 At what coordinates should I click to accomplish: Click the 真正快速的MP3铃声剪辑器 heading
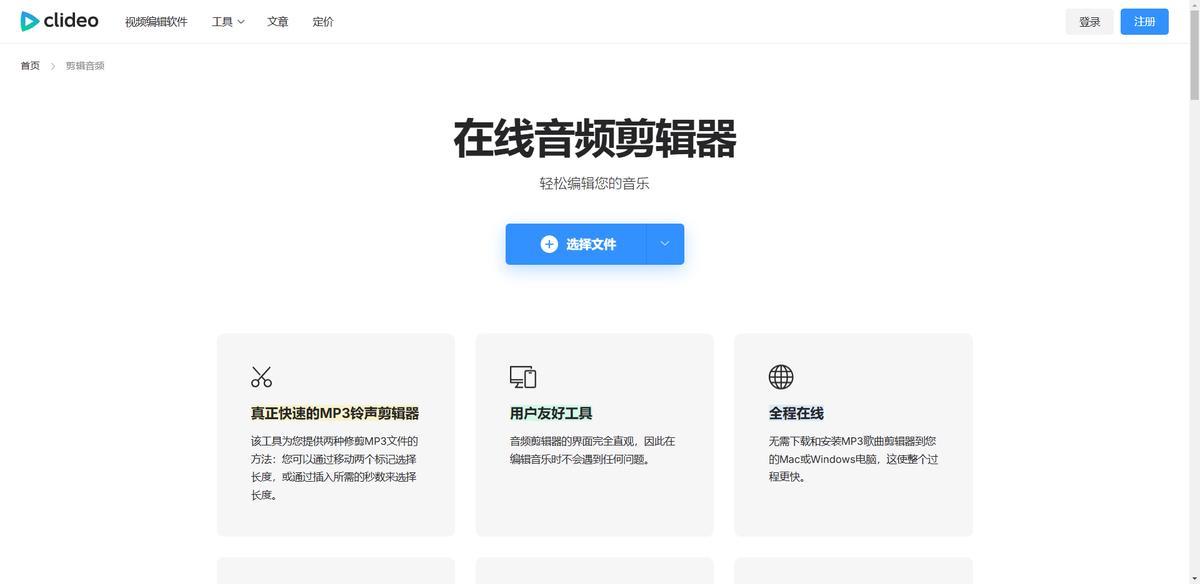point(335,413)
